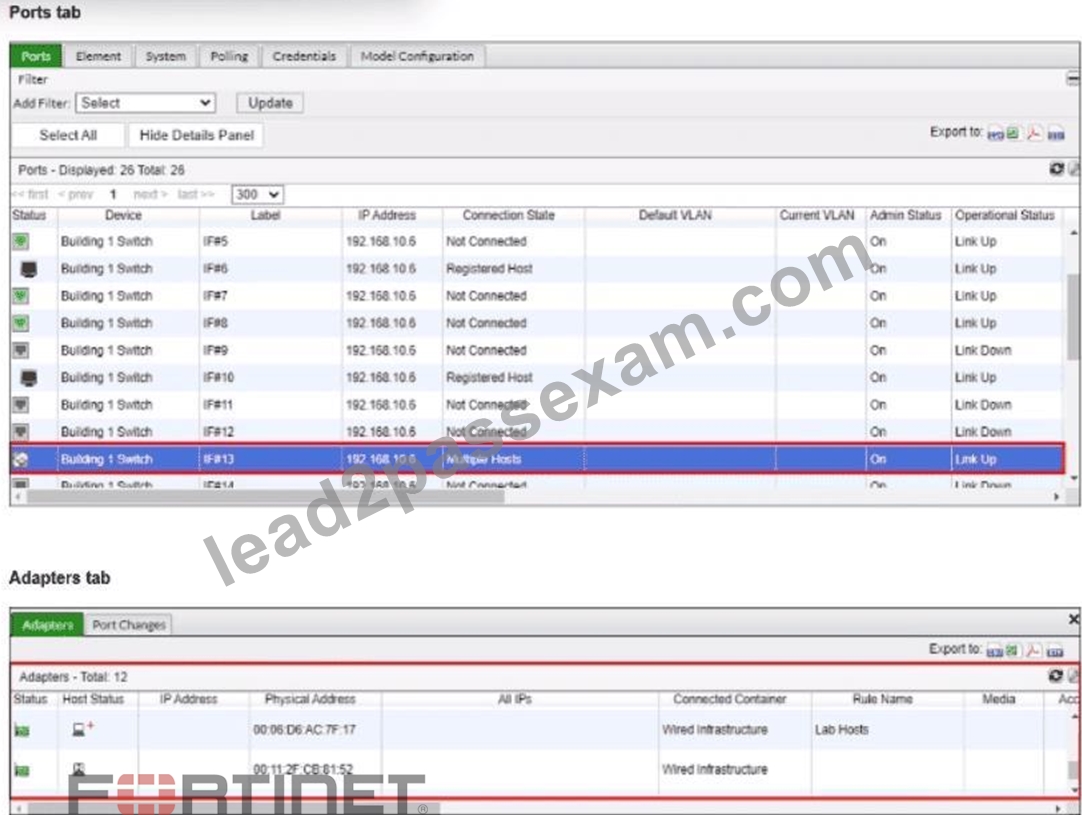Click physical address 00:06:D6:AC:7F:17
Screen dimensions: 1082x815
tap(304, 729)
